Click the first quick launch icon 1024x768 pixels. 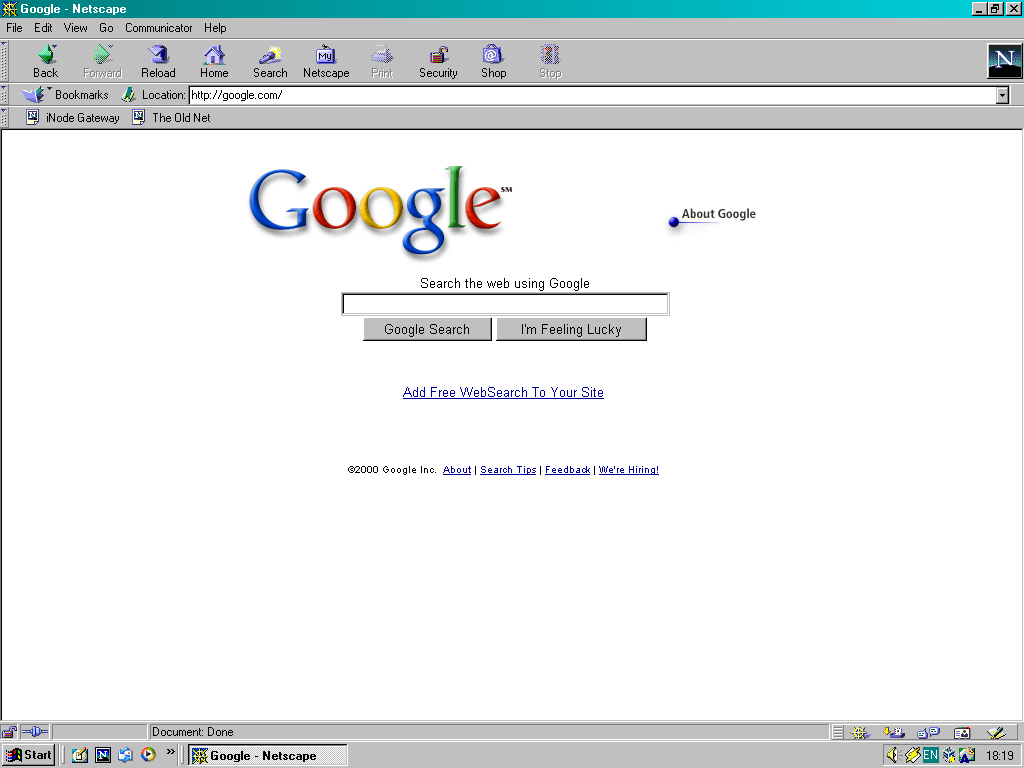[x=80, y=755]
